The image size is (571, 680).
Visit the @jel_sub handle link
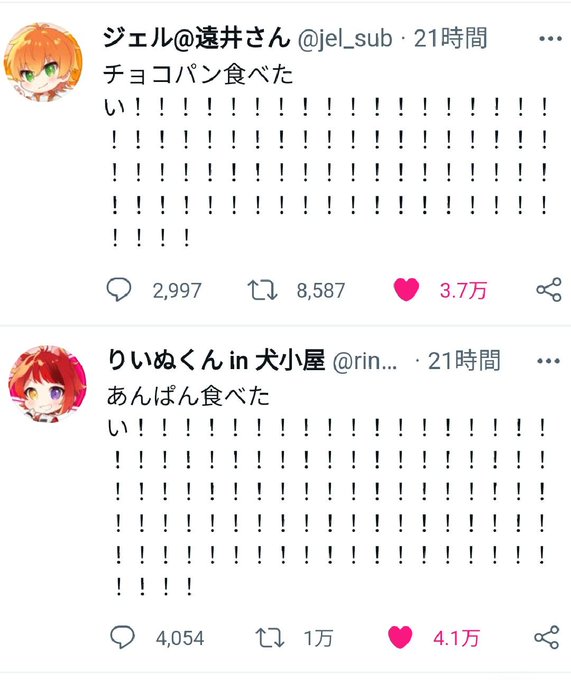(x=345, y=39)
